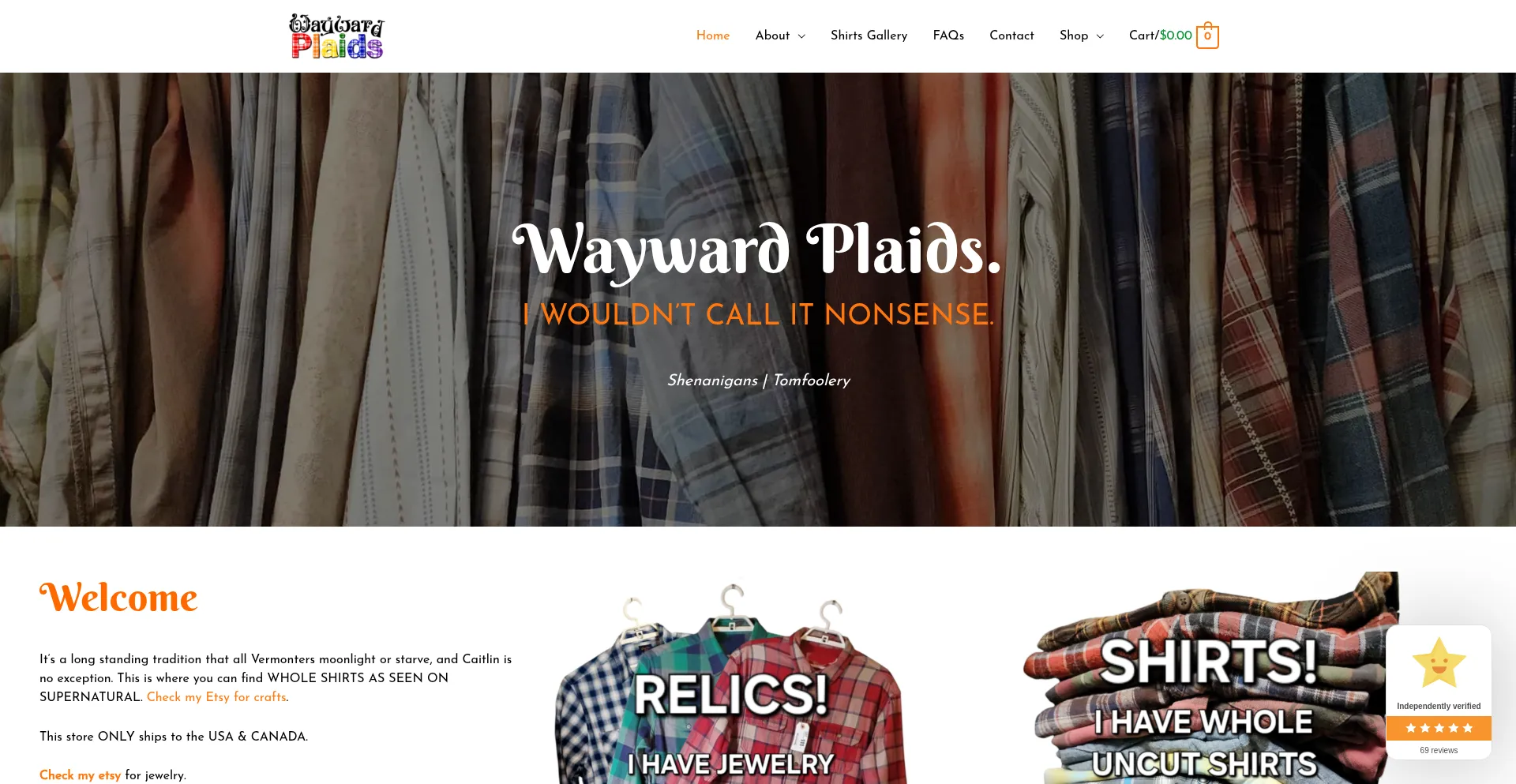Open the About menu item
This screenshot has width=1516, height=784.
coord(772,36)
